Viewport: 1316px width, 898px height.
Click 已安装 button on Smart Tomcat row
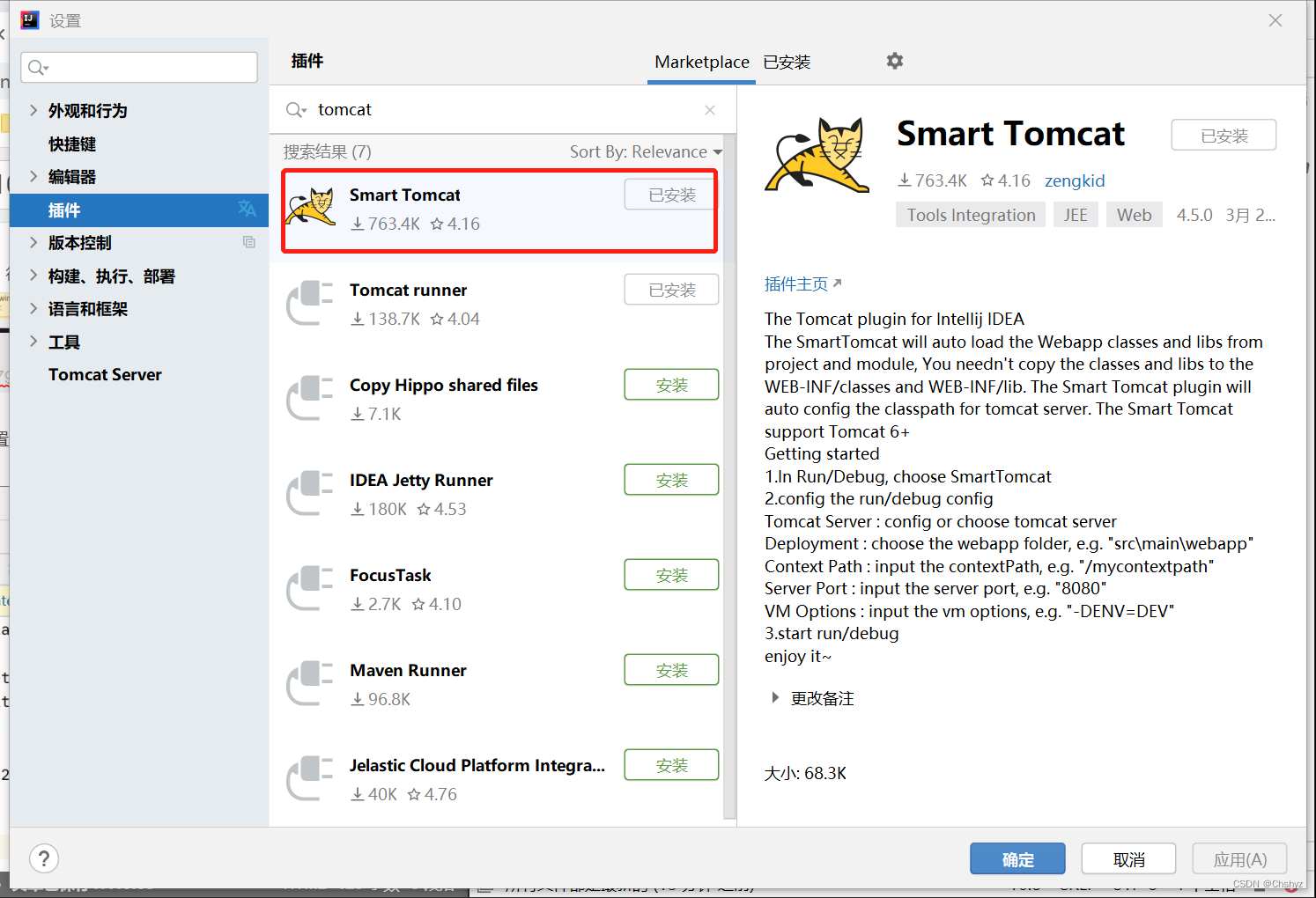[669, 195]
